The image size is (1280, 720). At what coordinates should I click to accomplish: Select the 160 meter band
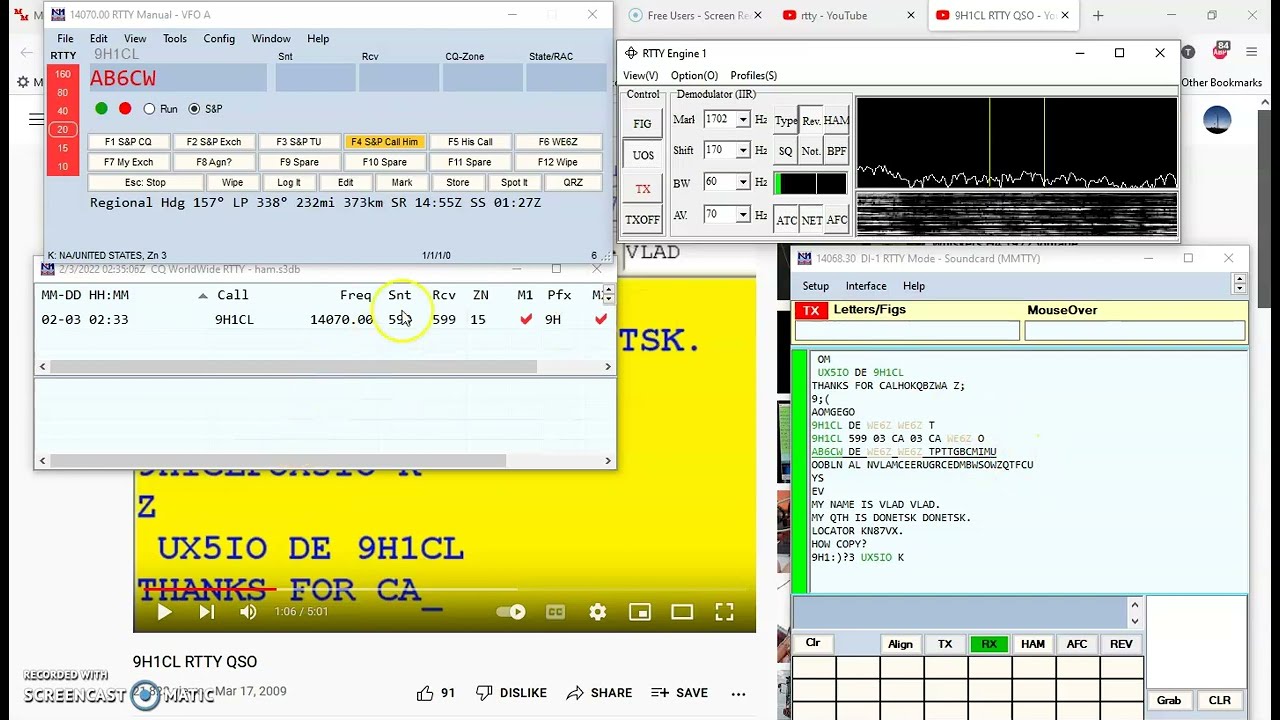63,74
